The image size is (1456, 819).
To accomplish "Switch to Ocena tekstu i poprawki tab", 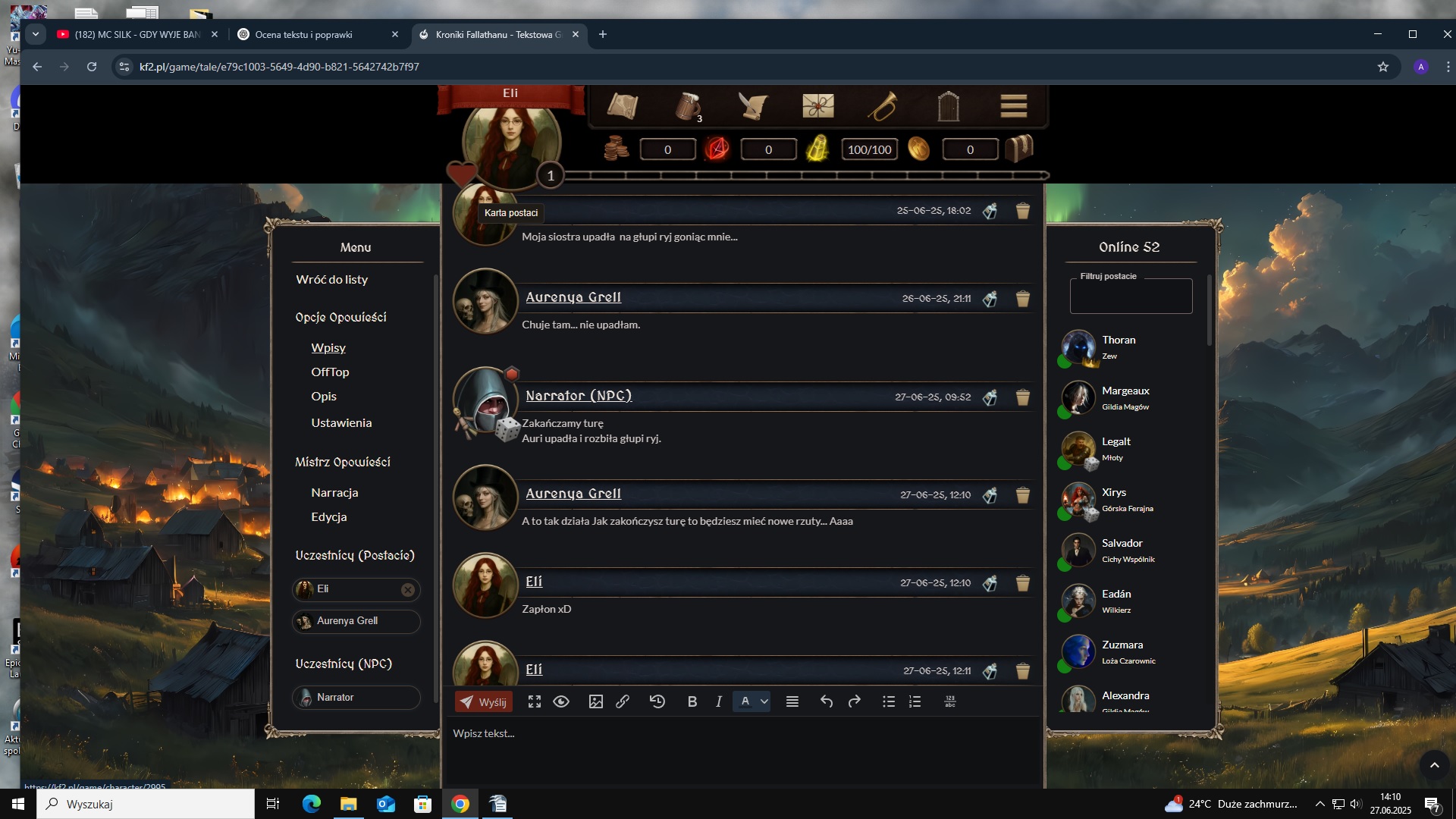I will [303, 34].
